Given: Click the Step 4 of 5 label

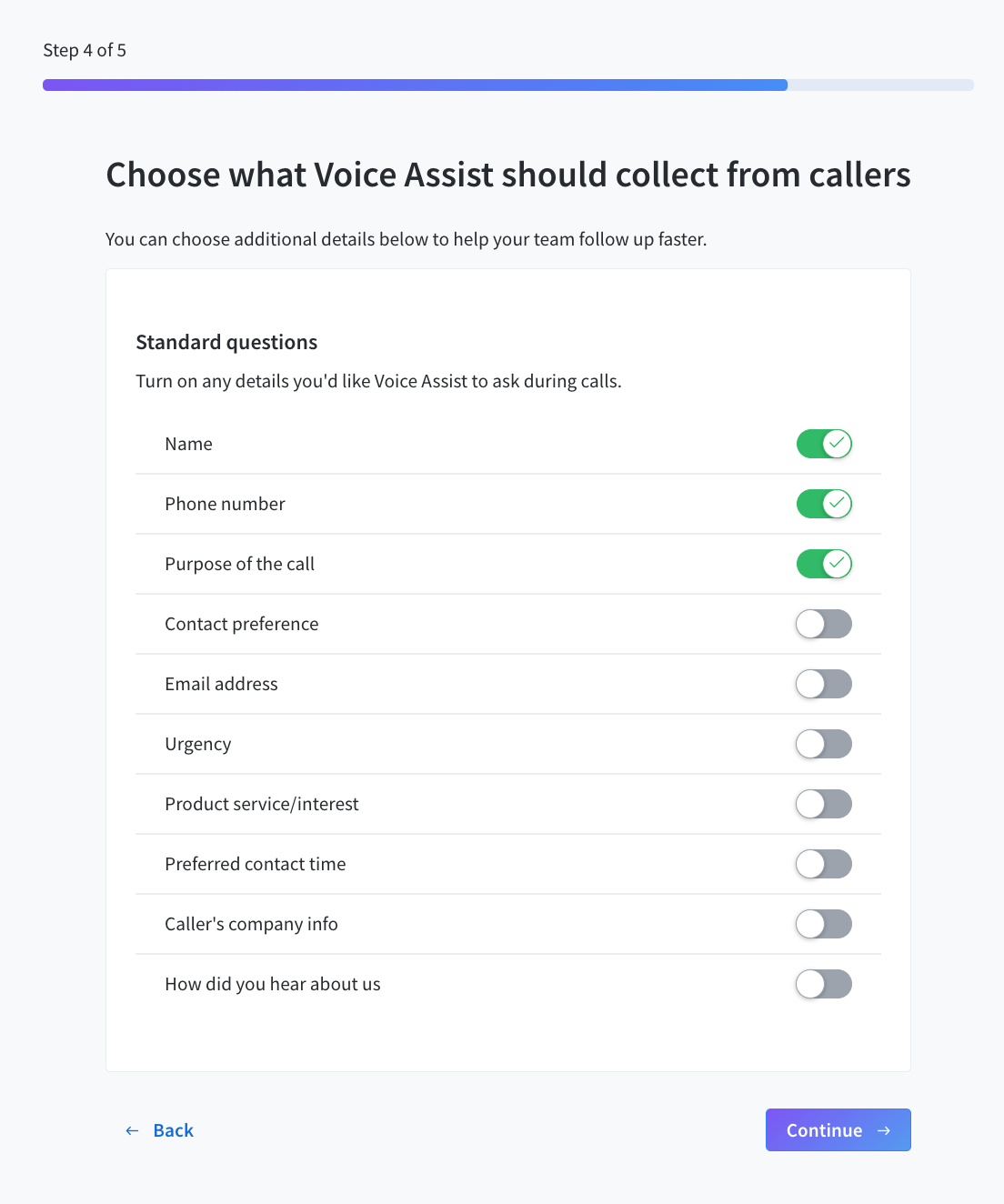Looking at the screenshot, I should pyautogui.click(x=84, y=50).
